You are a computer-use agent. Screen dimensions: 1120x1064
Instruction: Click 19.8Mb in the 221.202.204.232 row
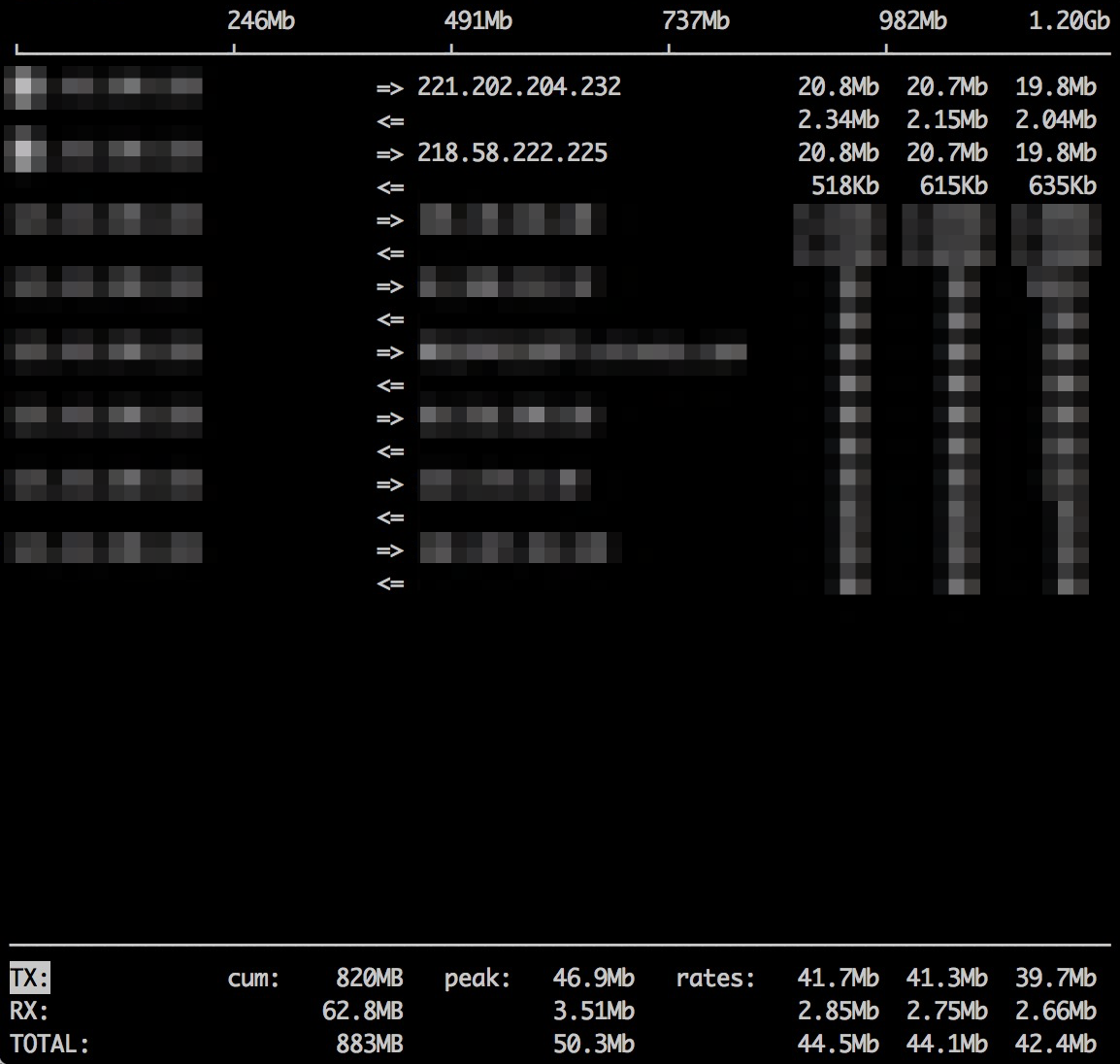(1056, 86)
